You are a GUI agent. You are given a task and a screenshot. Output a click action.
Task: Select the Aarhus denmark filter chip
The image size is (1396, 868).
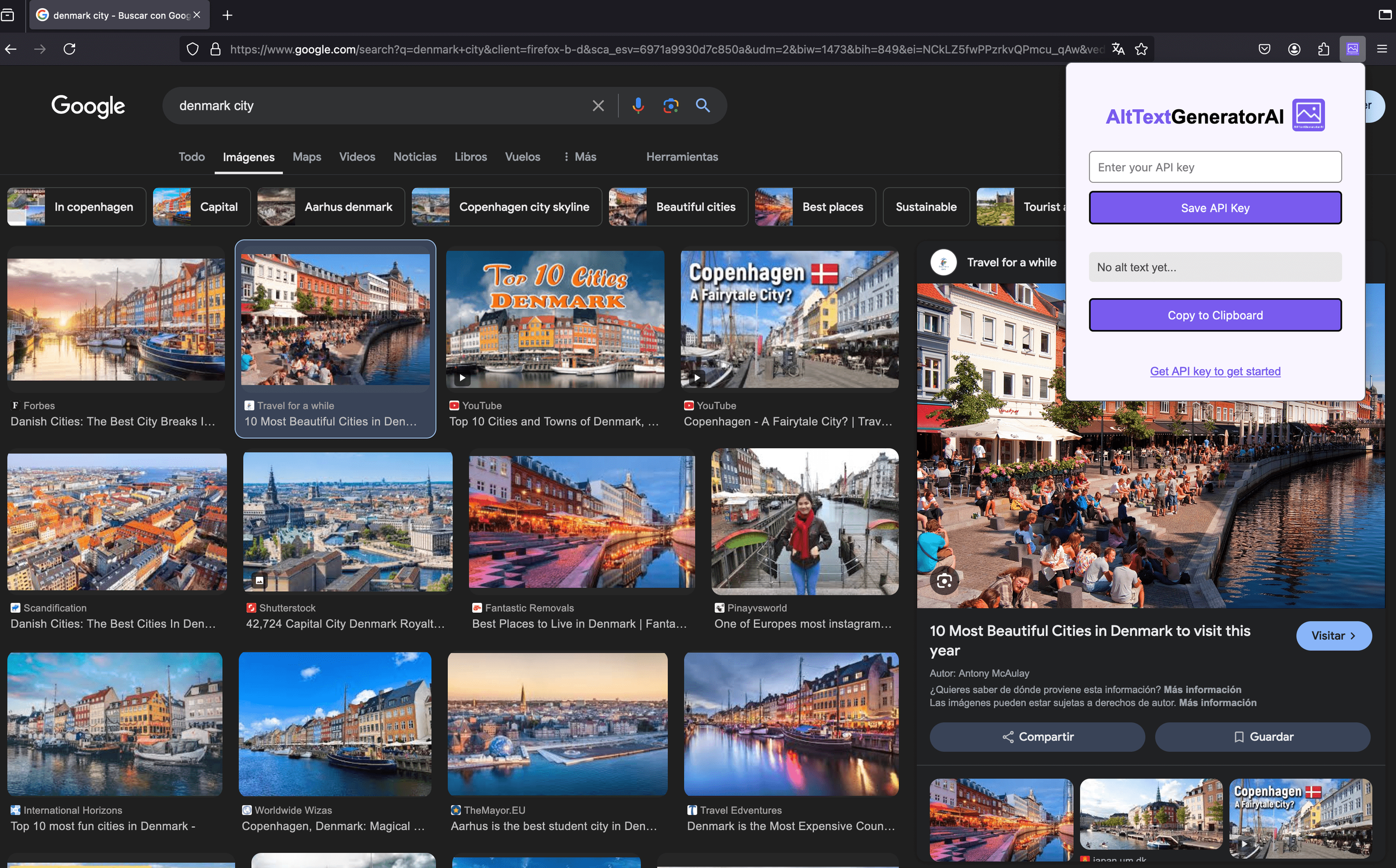(x=330, y=207)
